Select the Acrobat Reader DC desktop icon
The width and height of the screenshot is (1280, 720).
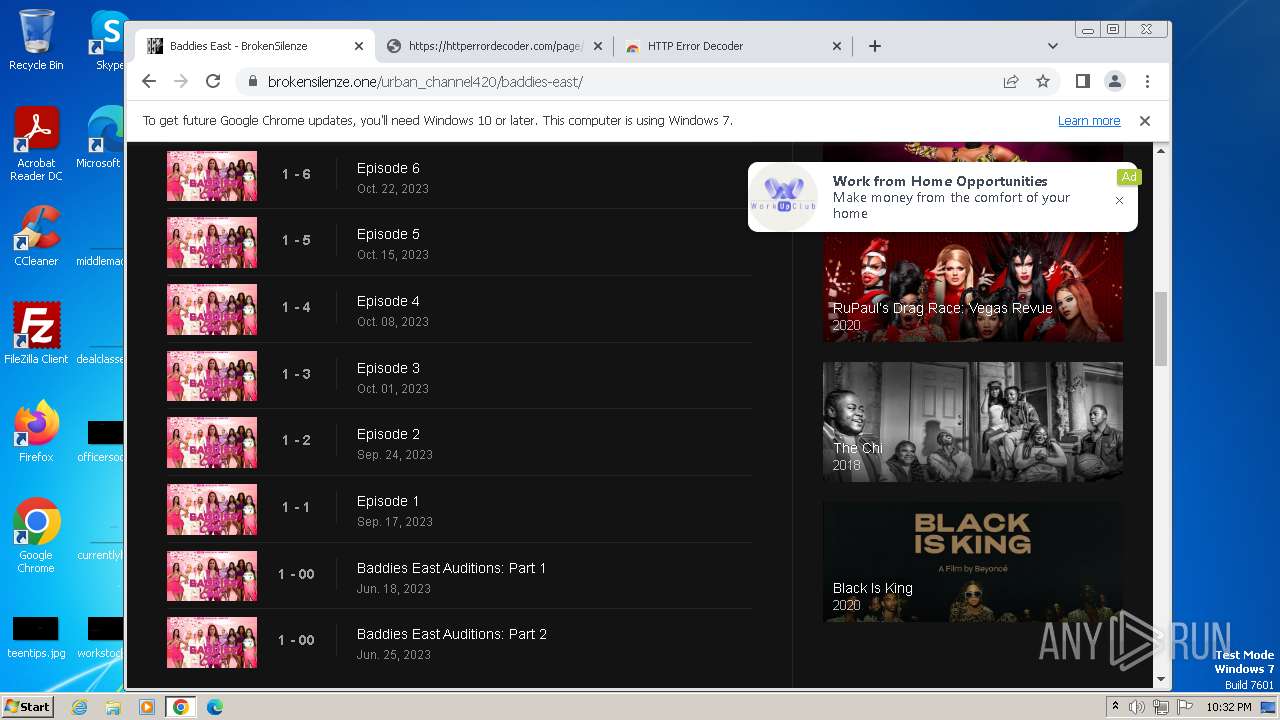tap(36, 144)
